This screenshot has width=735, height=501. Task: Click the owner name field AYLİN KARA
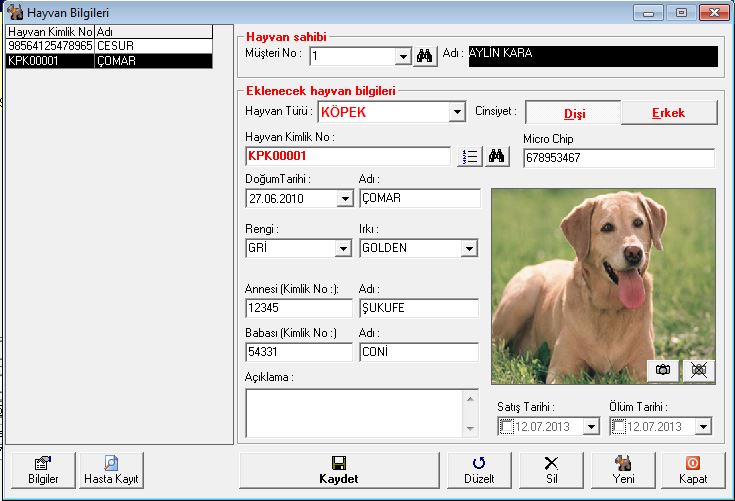point(593,56)
